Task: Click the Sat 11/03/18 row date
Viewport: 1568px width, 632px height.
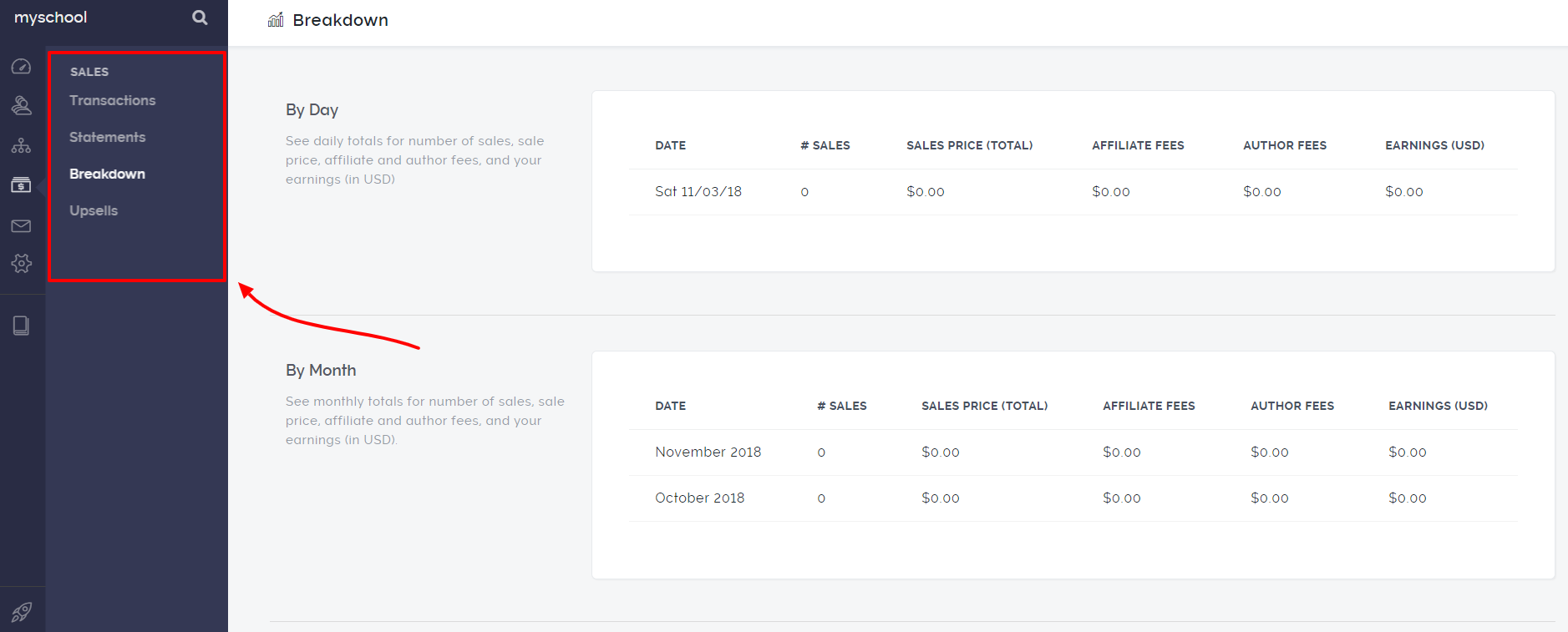Action: [698, 192]
